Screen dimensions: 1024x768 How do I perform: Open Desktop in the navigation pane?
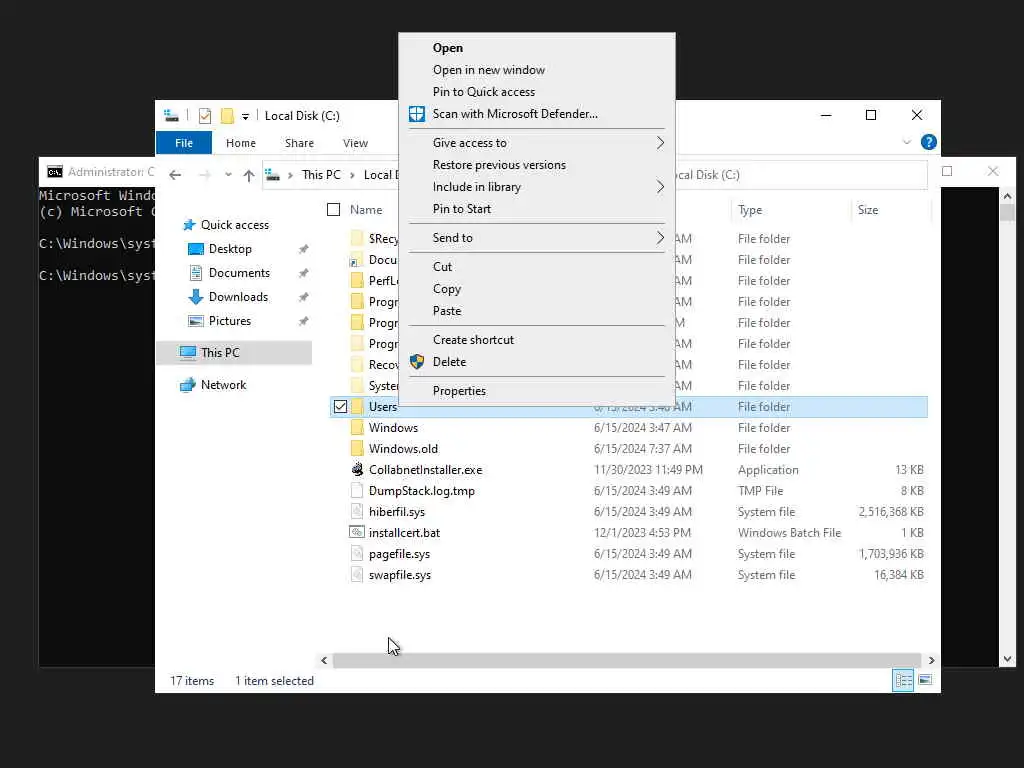point(230,249)
